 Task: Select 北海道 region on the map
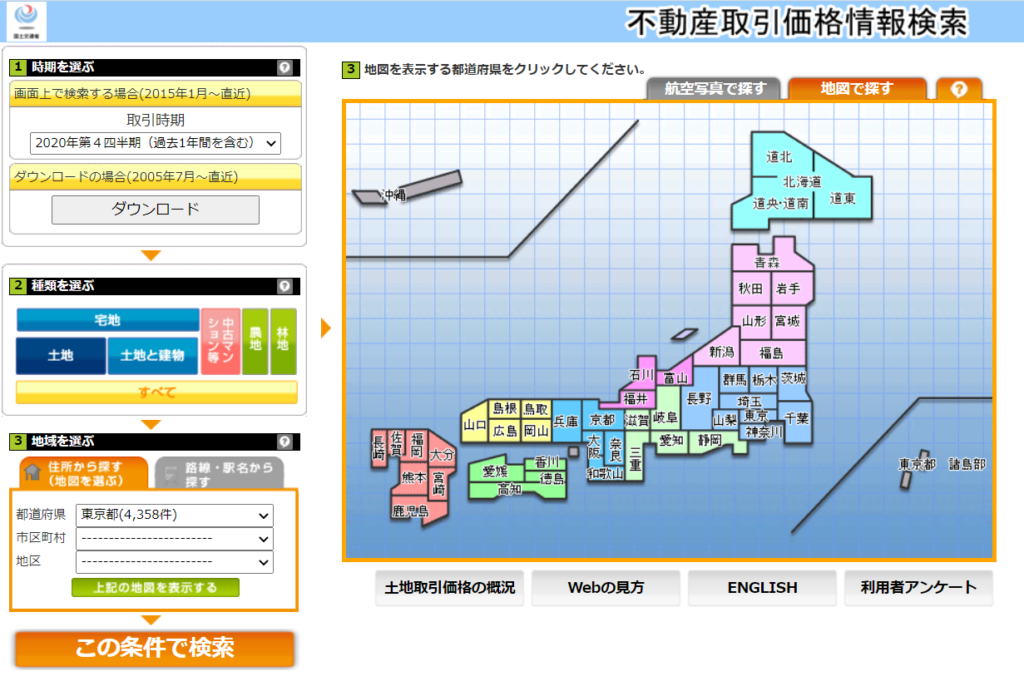[x=801, y=182]
